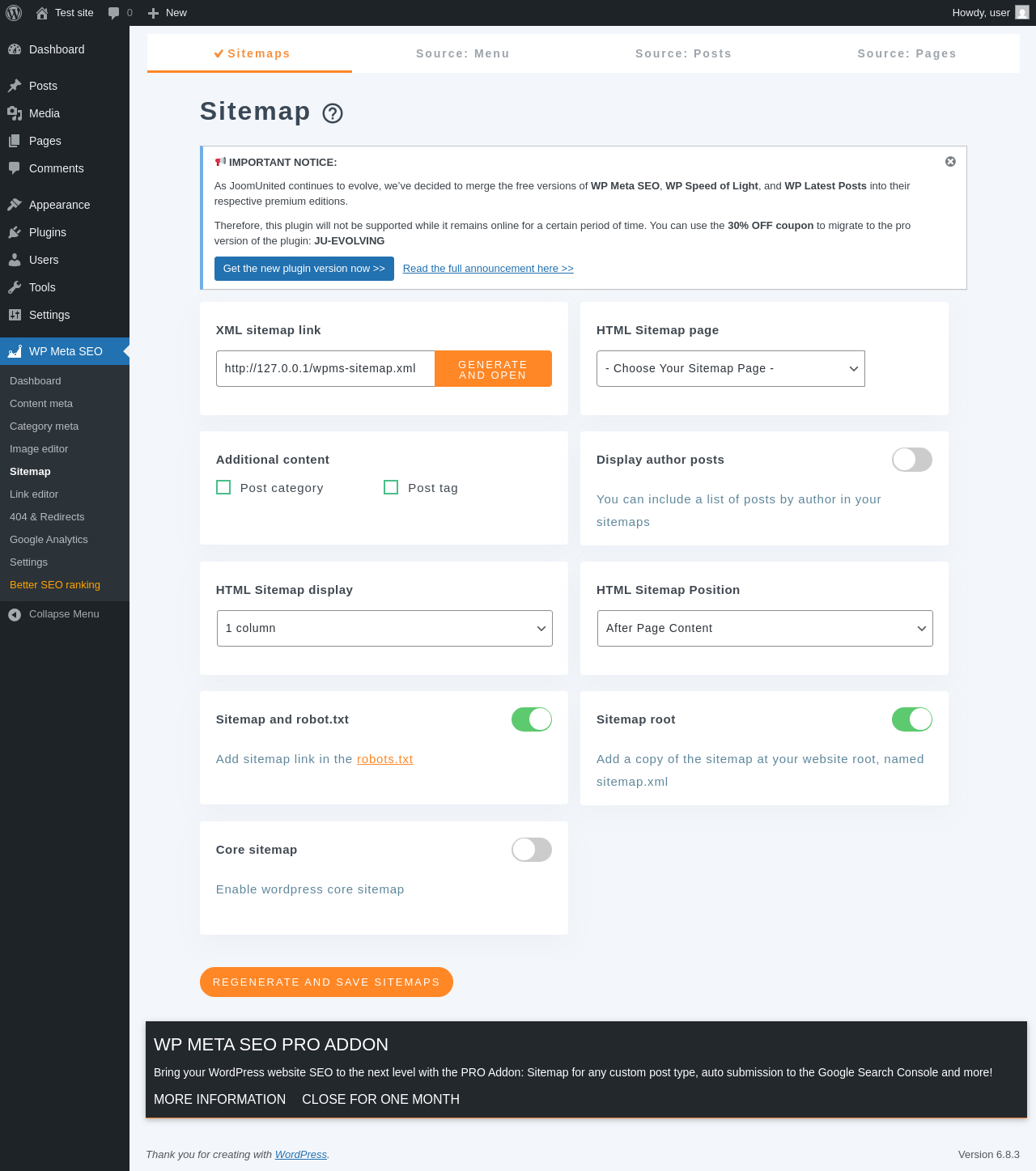This screenshot has height=1171, width=1036.
Task: Click the Comments bubble icon in sidebar
Action: (15, 168)
